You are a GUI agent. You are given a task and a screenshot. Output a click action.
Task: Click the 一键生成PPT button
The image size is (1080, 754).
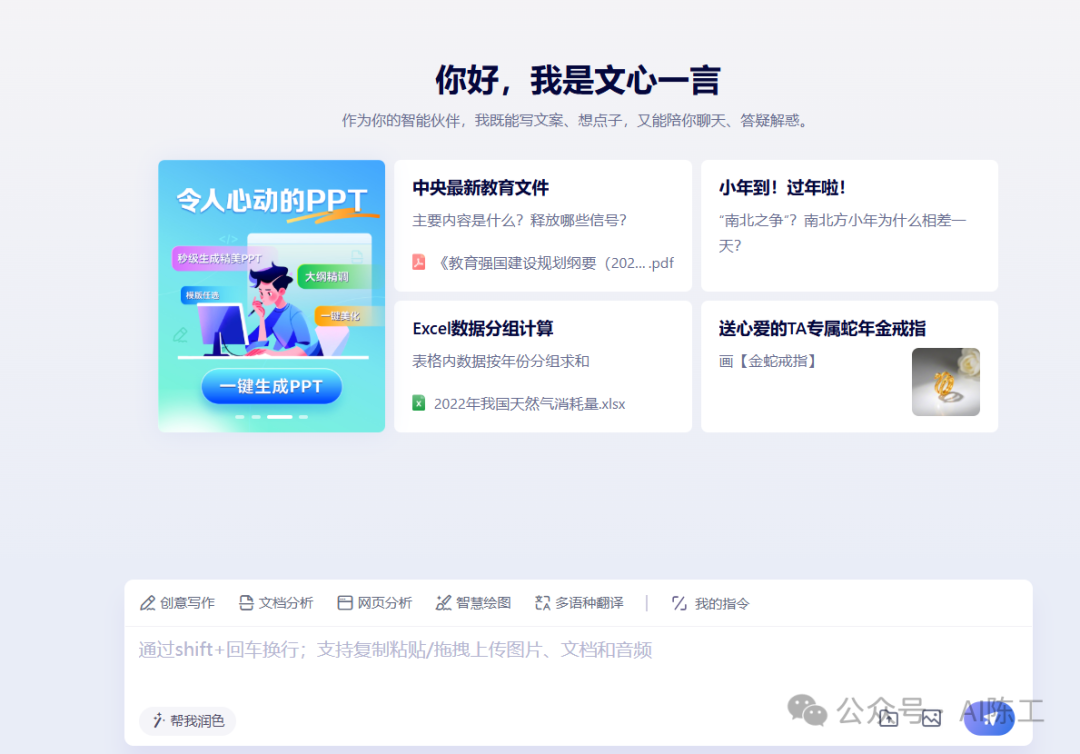point(271,386)
